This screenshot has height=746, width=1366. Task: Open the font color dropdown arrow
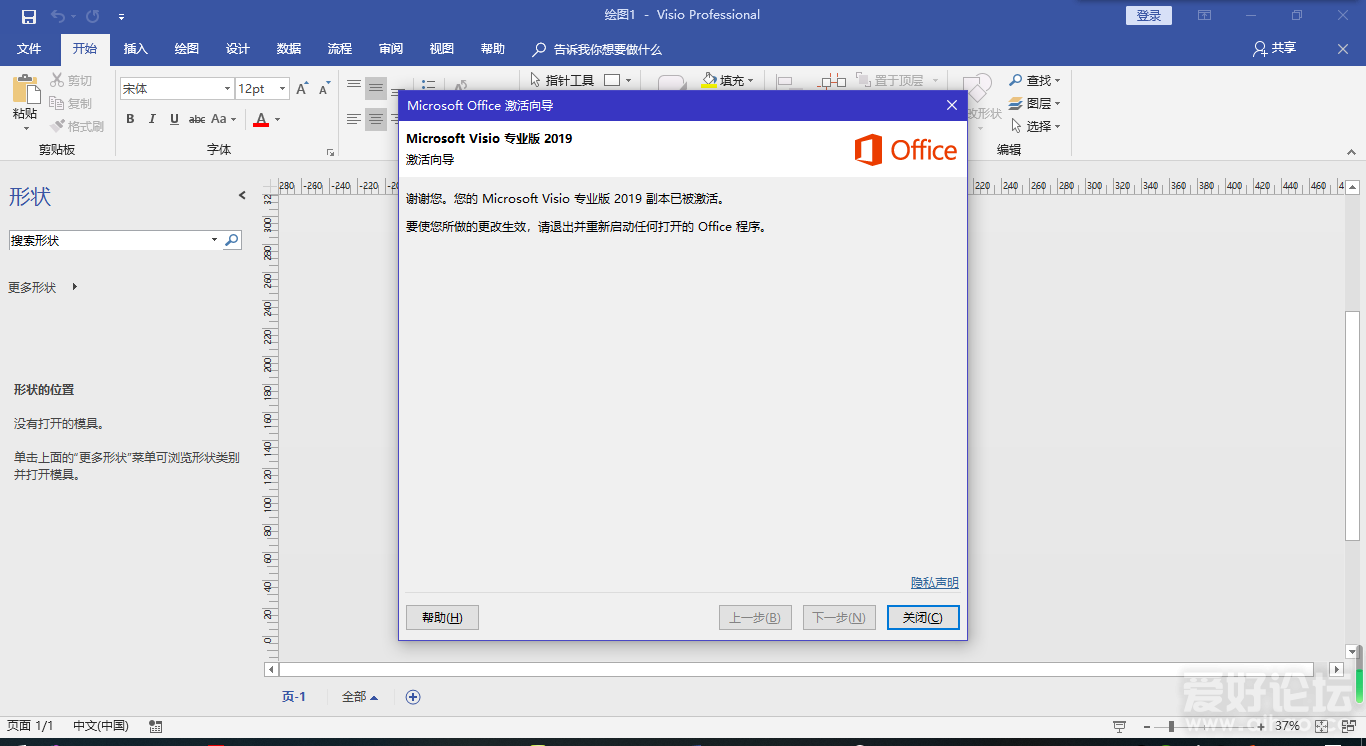[x=278, y=120]
